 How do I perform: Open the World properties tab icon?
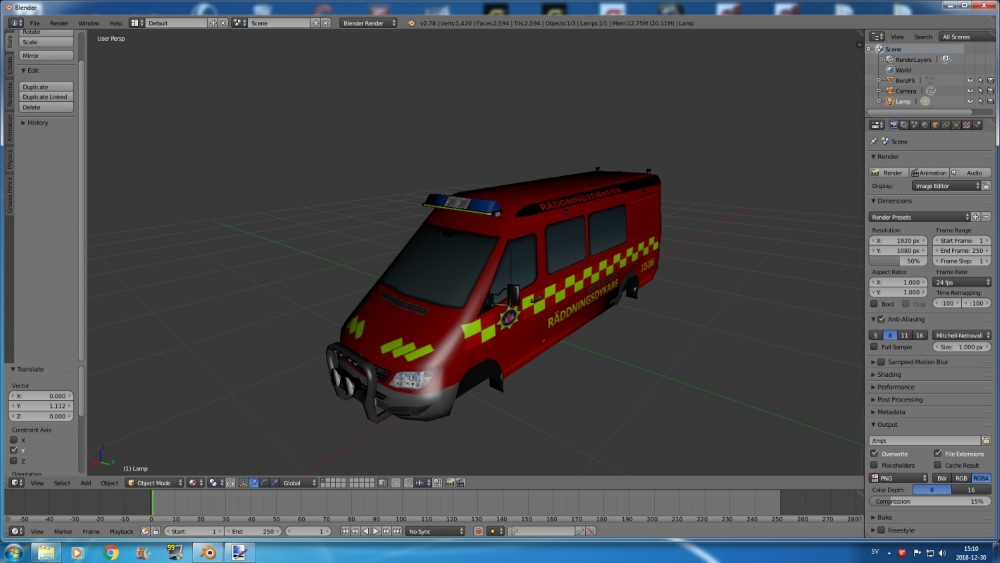[925, 125]
